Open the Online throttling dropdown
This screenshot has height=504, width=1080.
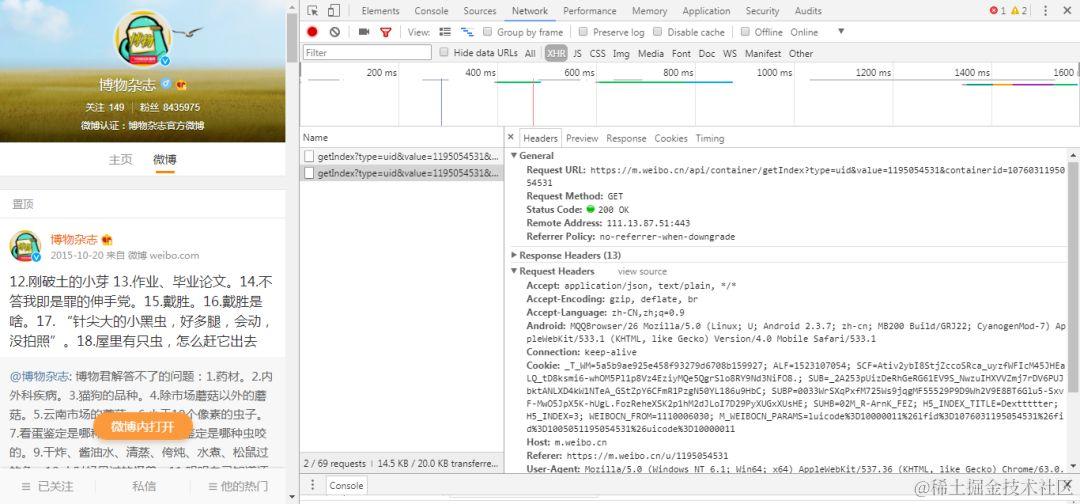coord(818,32)
